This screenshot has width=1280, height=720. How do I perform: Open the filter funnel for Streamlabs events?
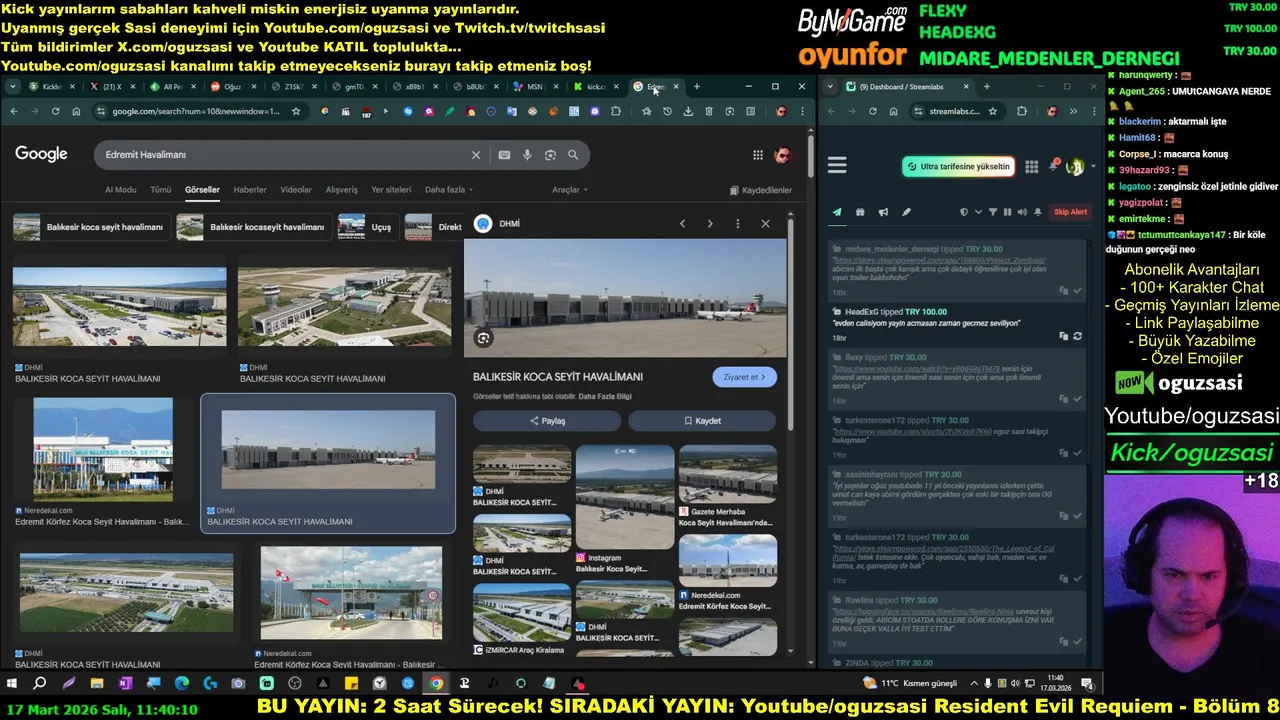point(992,212)
